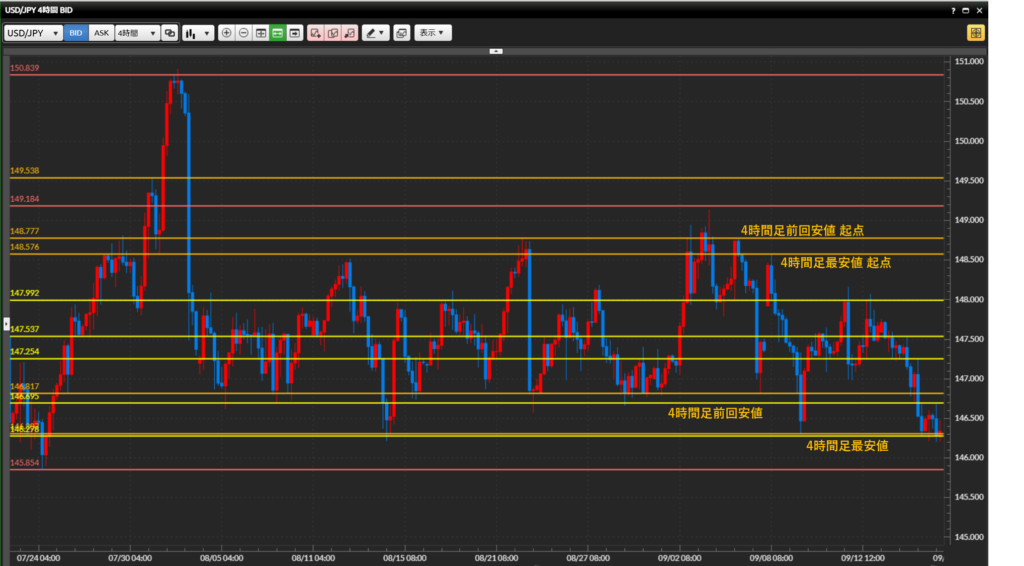Click the chart link icon beside timeframe
The height and width of the screenshot is (566, 1024).
170,33
